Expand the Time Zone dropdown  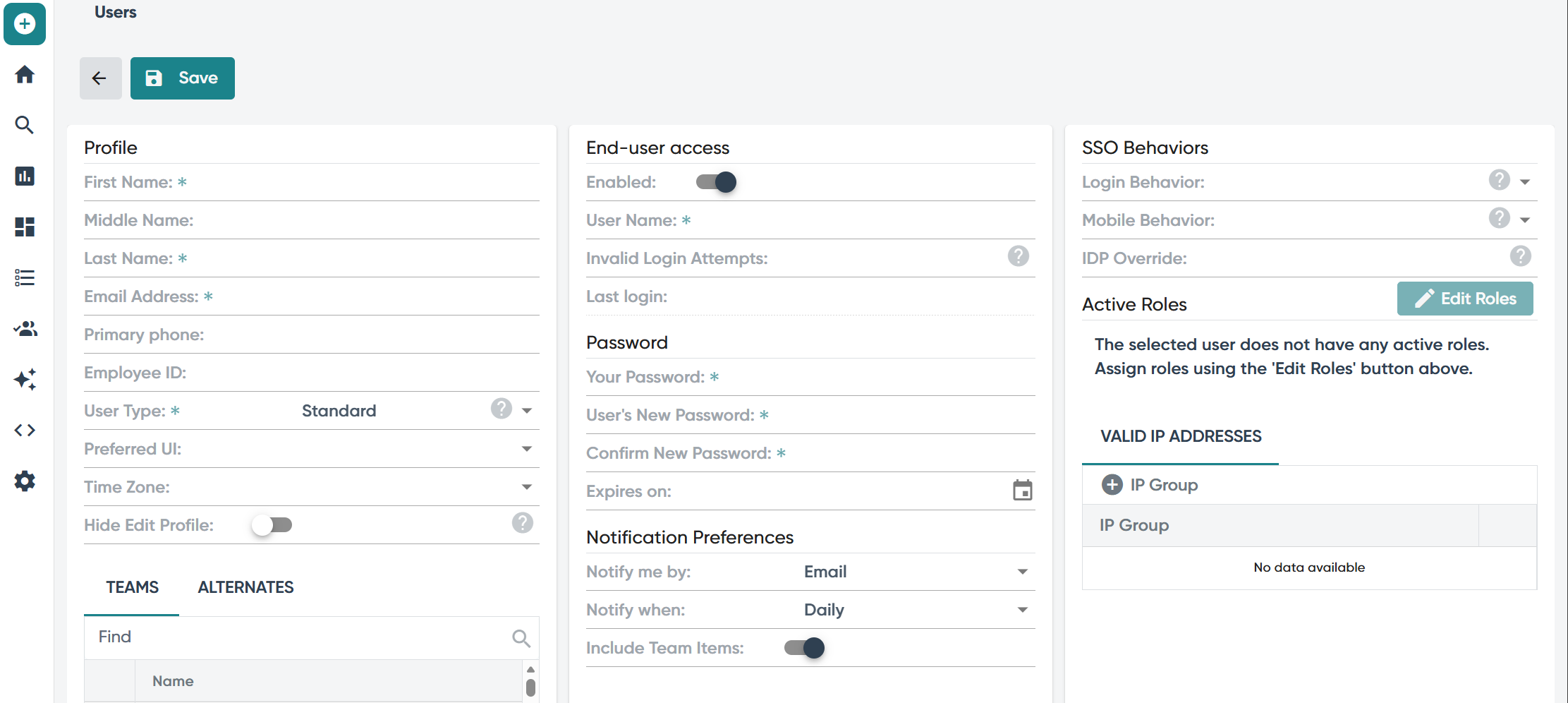click(x=527, y=487)
